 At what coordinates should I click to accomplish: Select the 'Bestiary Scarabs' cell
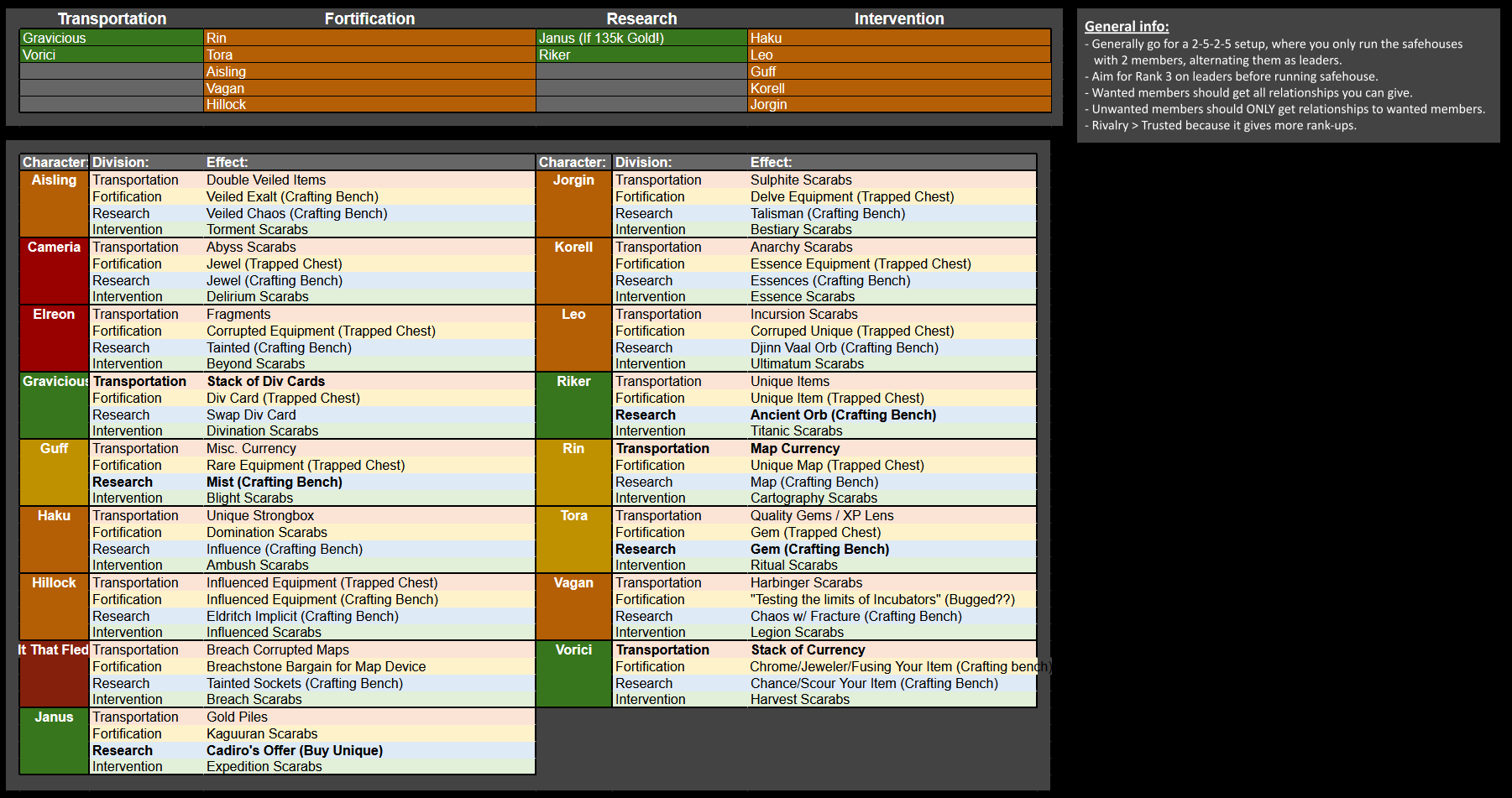click(x=892, y=229)
